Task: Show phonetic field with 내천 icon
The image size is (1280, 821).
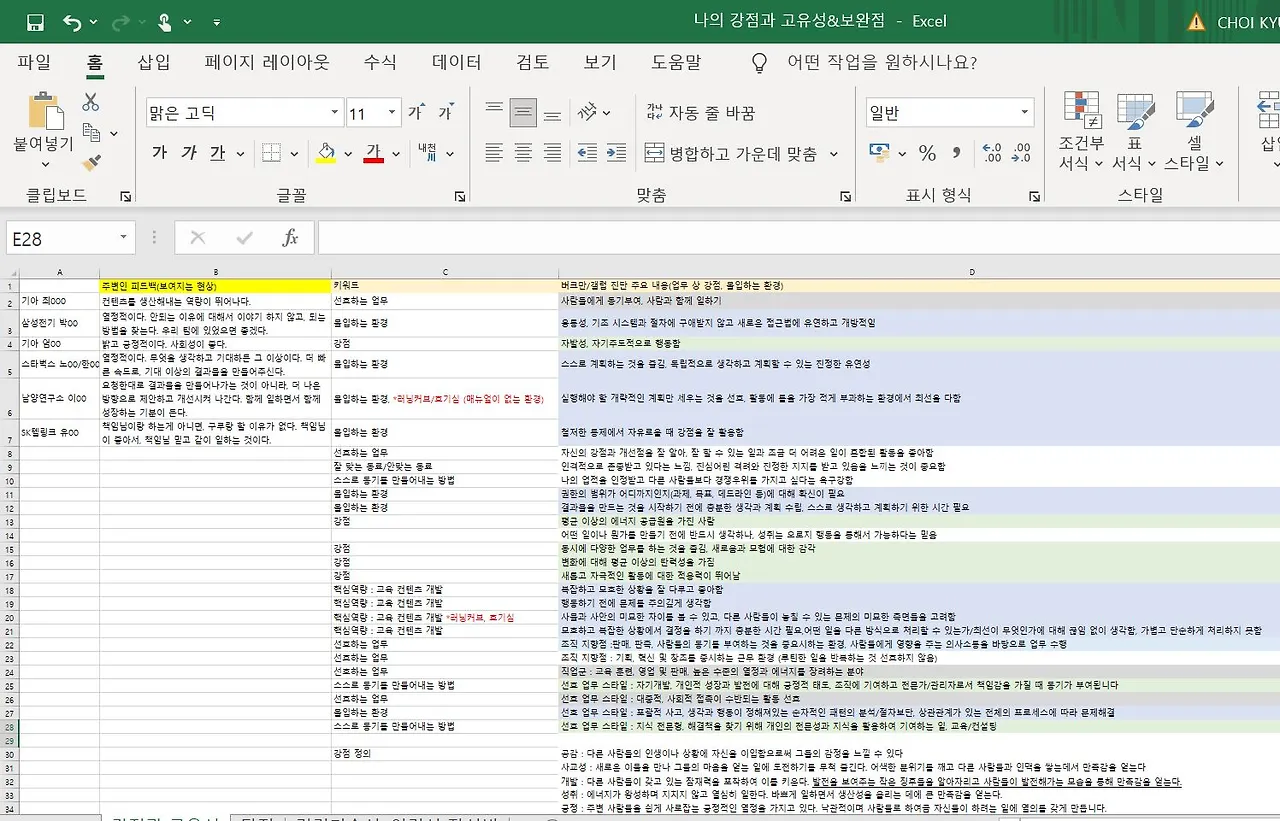Action: point(428,153)
